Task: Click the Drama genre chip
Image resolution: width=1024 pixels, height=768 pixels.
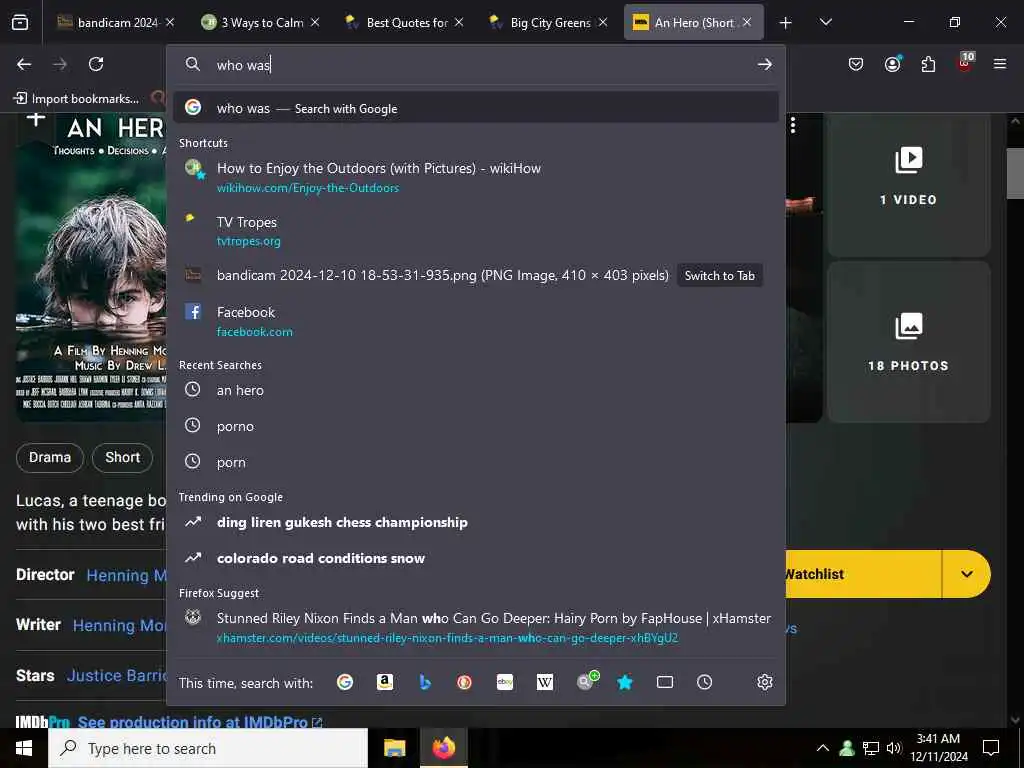Action: [x=50, y=457]
